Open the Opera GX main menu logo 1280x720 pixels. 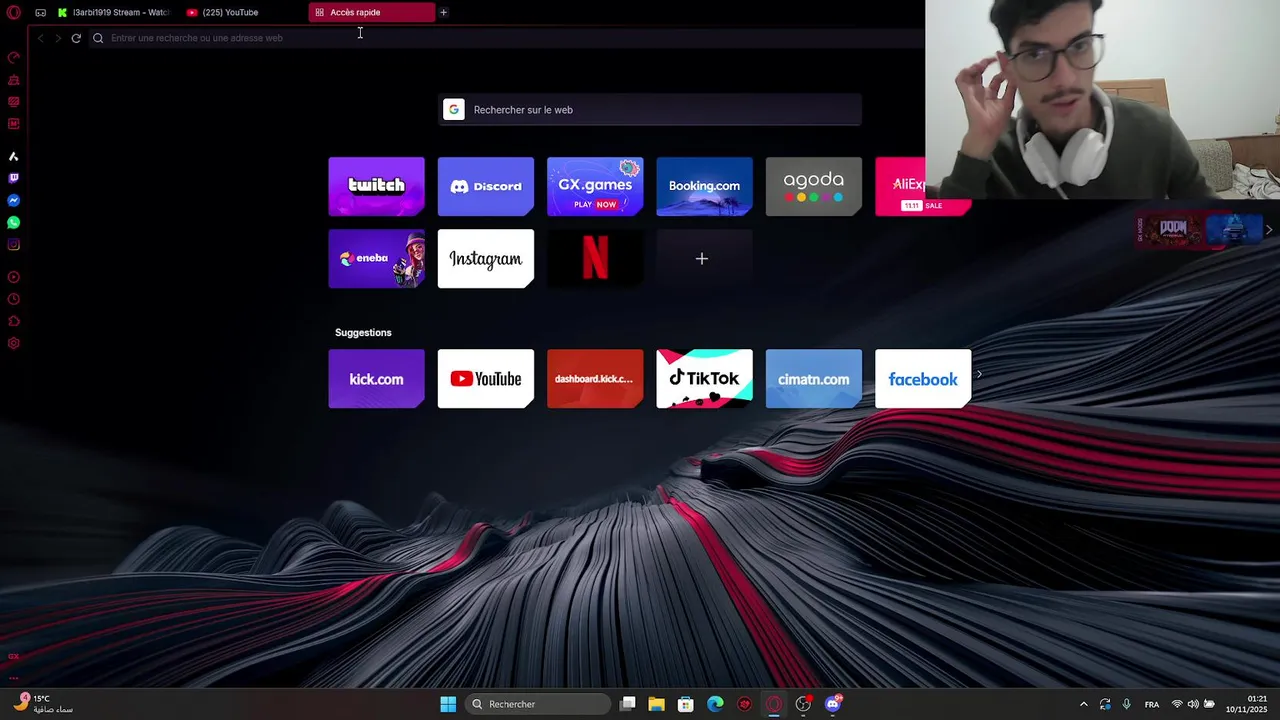(x=14, y=12)
